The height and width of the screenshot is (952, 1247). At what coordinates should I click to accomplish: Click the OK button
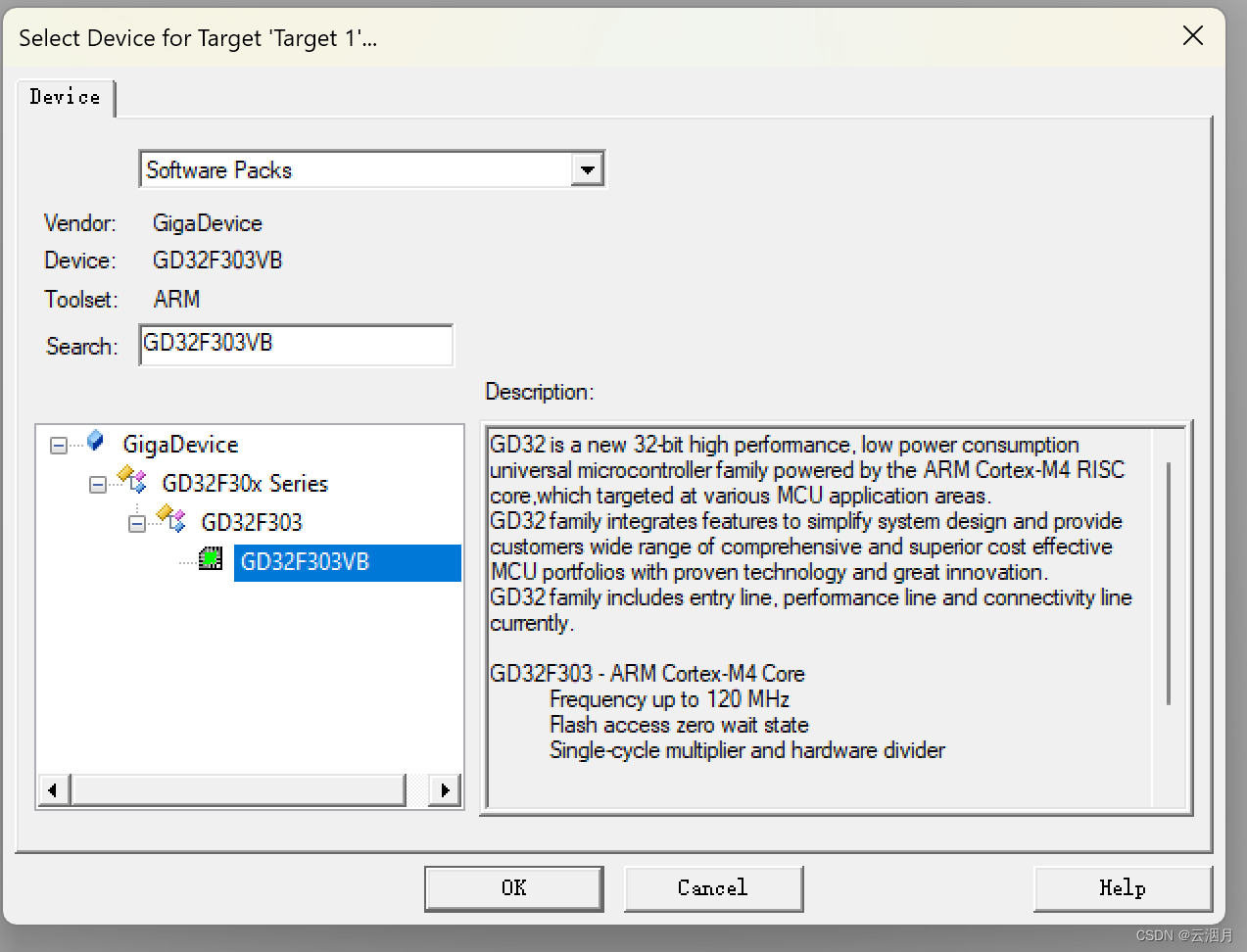pos(514,888)
